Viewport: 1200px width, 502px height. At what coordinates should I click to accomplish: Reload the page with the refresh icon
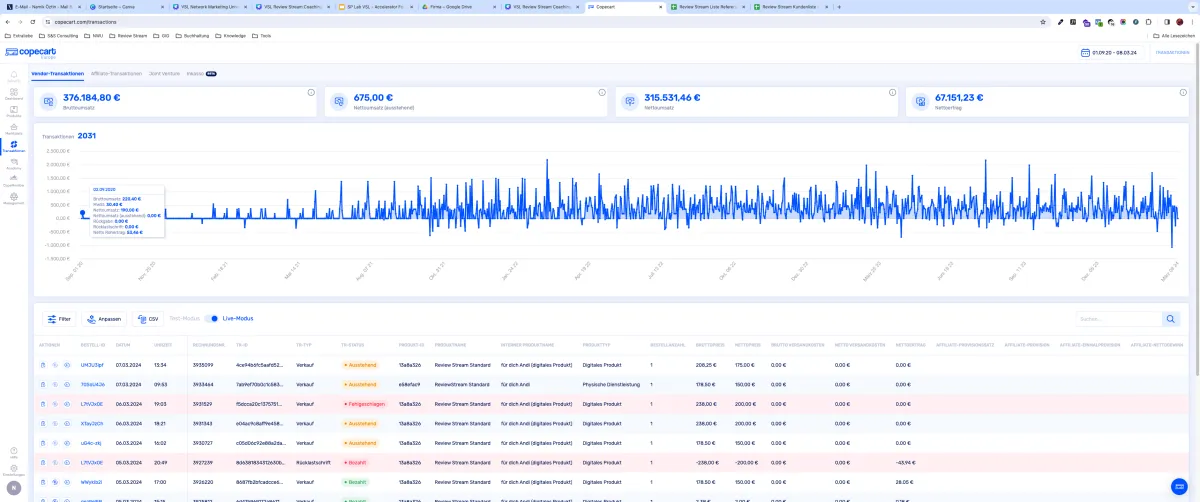point(33,21)
